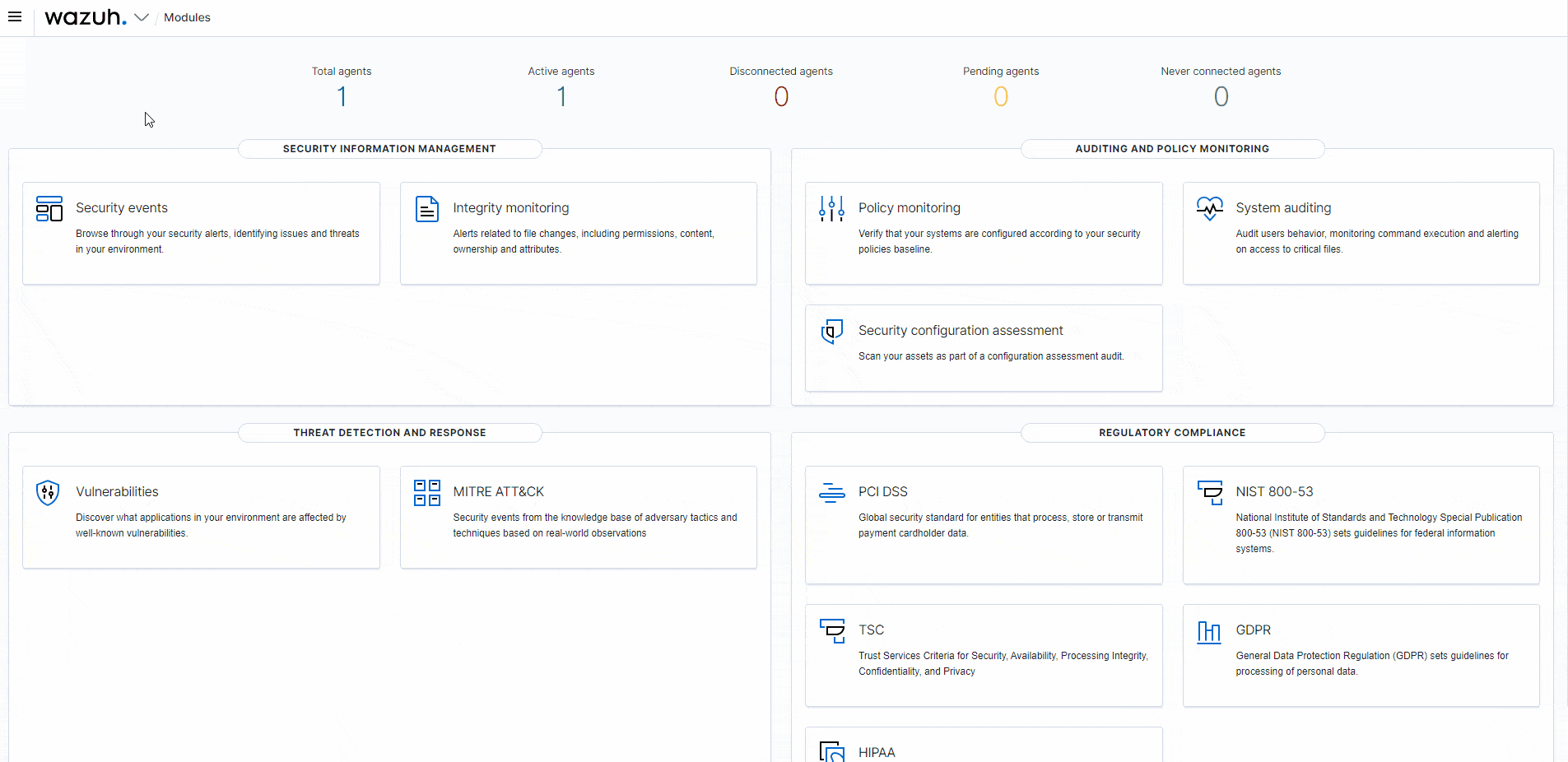Expand the Wazuh menu dropdown chevron
The width and height of the screenshot is (1568, 762).
(142, 17)
